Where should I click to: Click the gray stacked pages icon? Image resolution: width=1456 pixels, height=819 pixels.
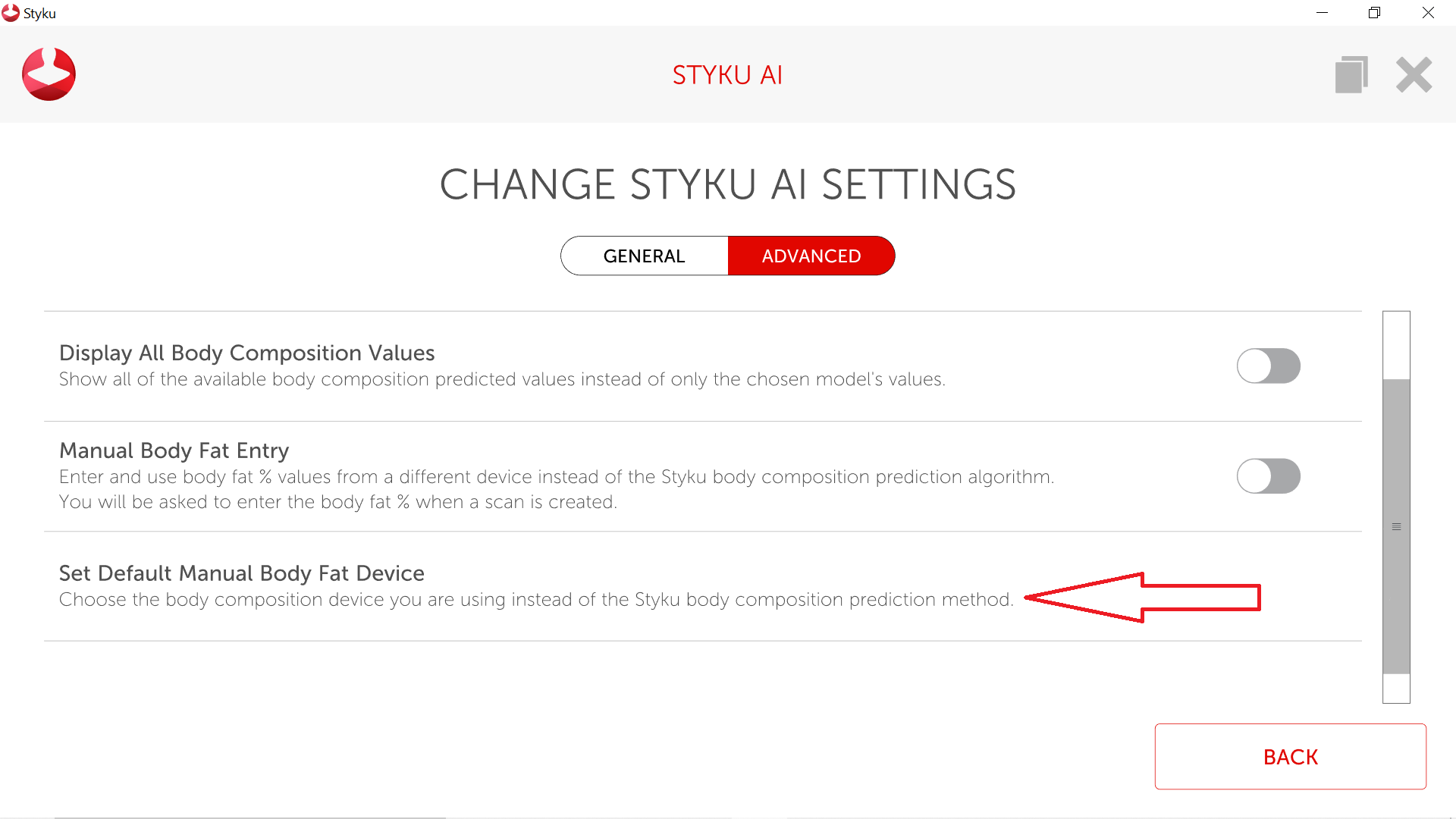(1351, 74)
